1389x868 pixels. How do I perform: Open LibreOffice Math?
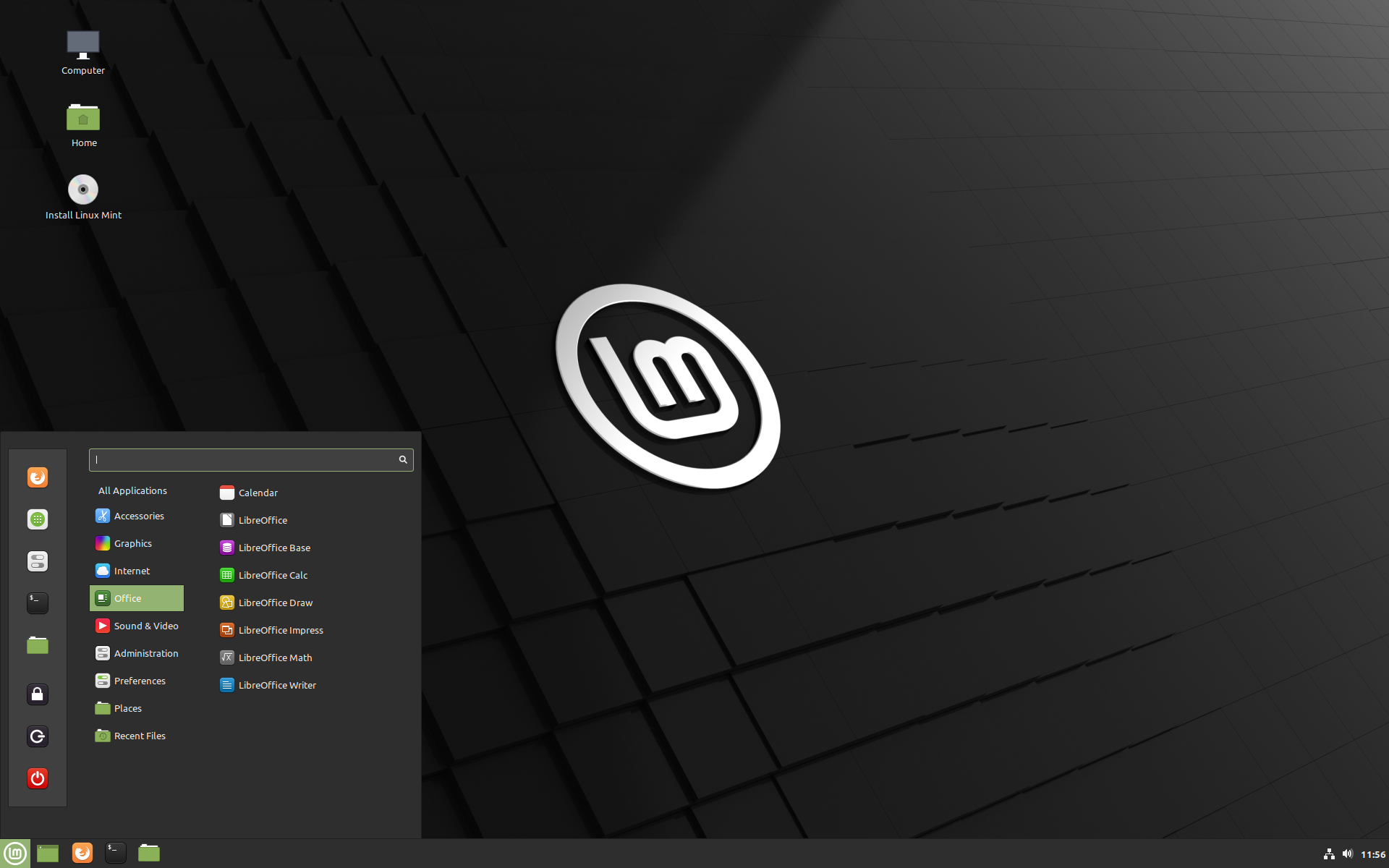point(276,657)
